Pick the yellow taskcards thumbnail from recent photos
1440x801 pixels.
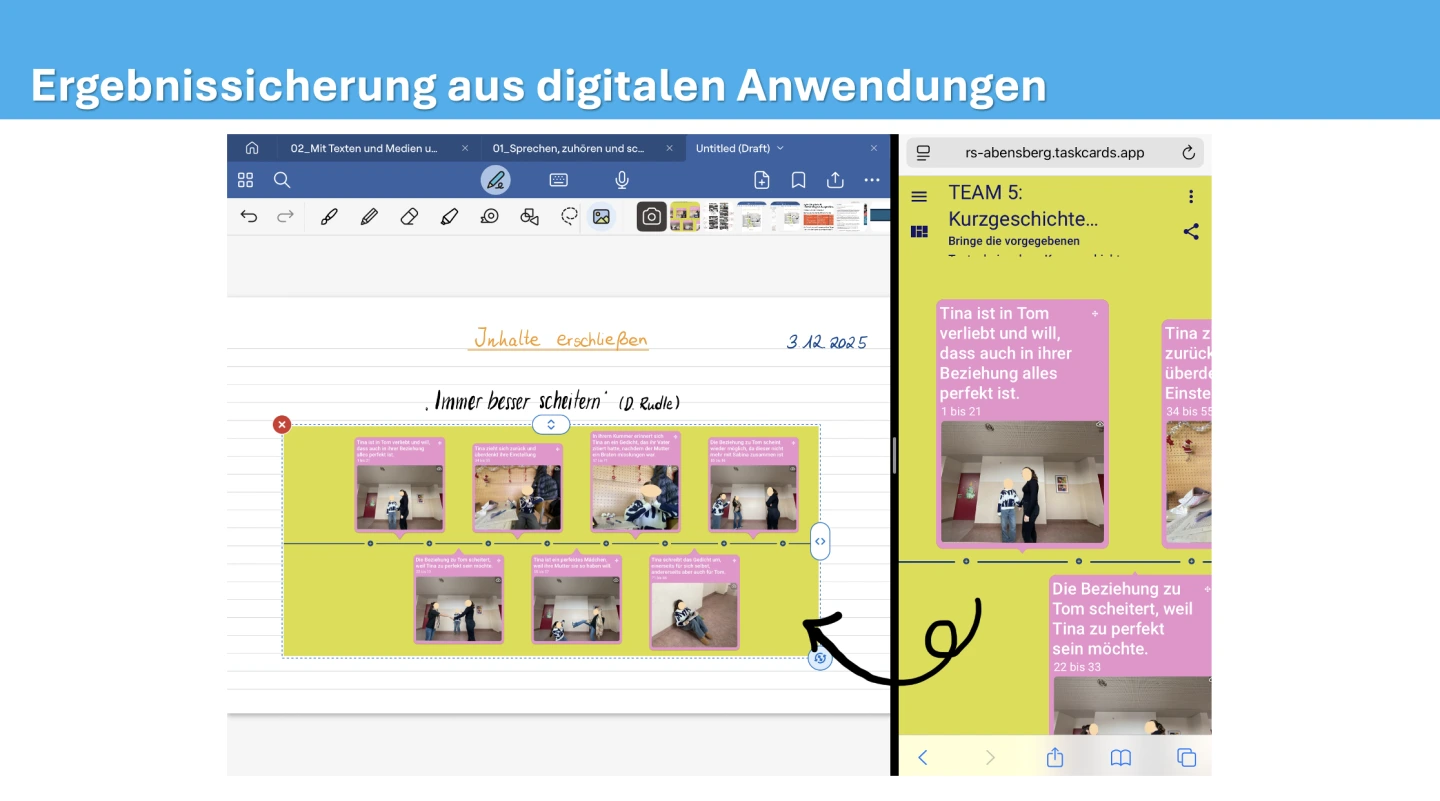685,217
